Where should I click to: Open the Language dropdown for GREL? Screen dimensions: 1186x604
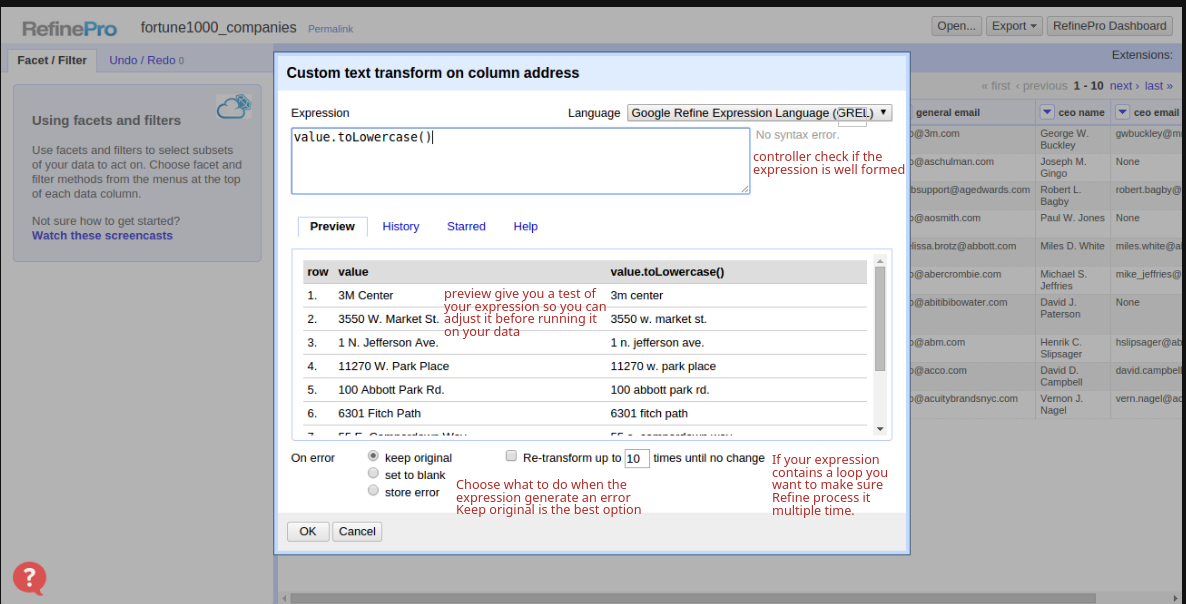759,113
